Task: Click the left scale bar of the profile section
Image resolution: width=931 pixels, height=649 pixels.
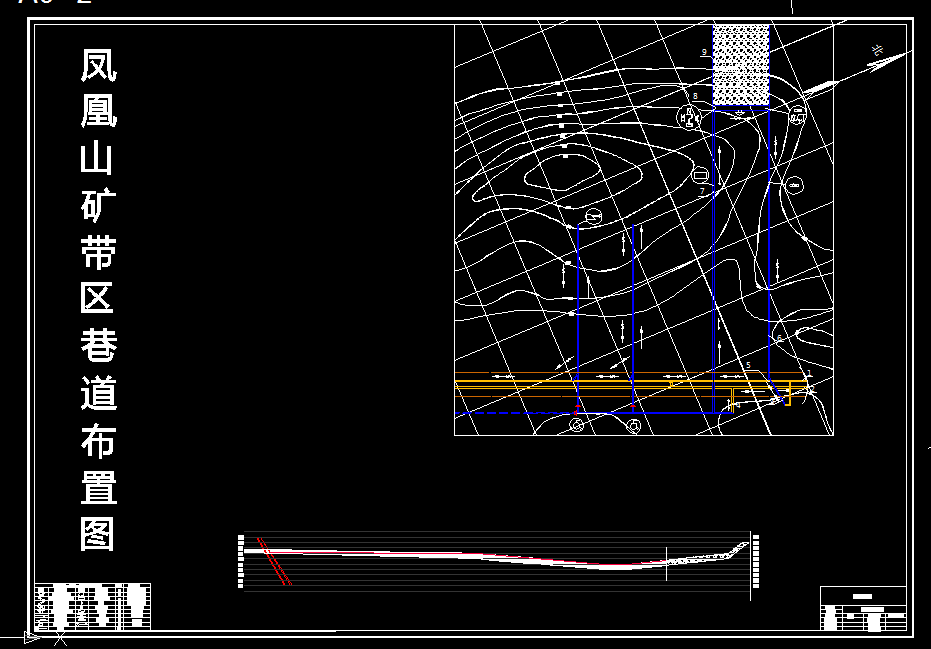Action: point(240,562)
